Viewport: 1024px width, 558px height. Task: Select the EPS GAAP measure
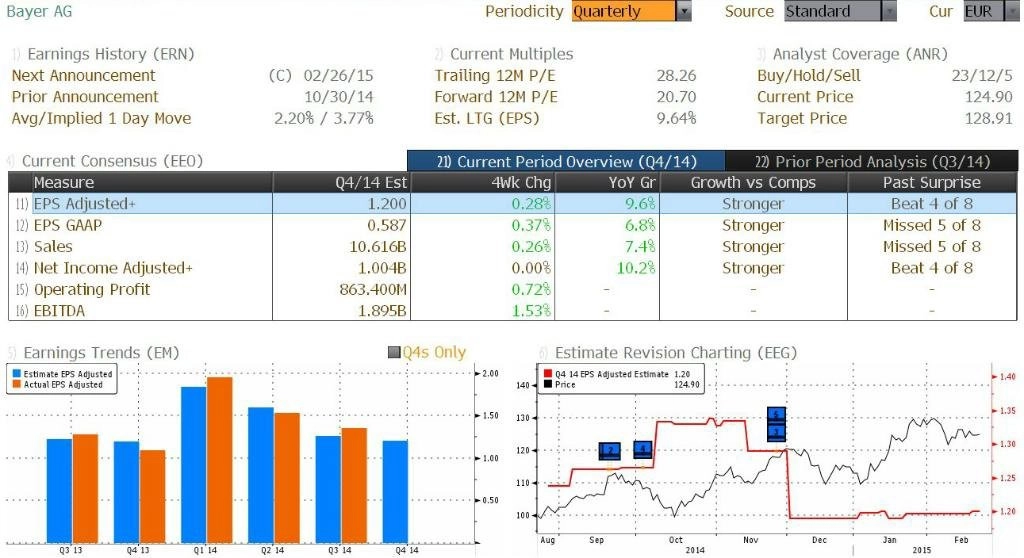68,225
